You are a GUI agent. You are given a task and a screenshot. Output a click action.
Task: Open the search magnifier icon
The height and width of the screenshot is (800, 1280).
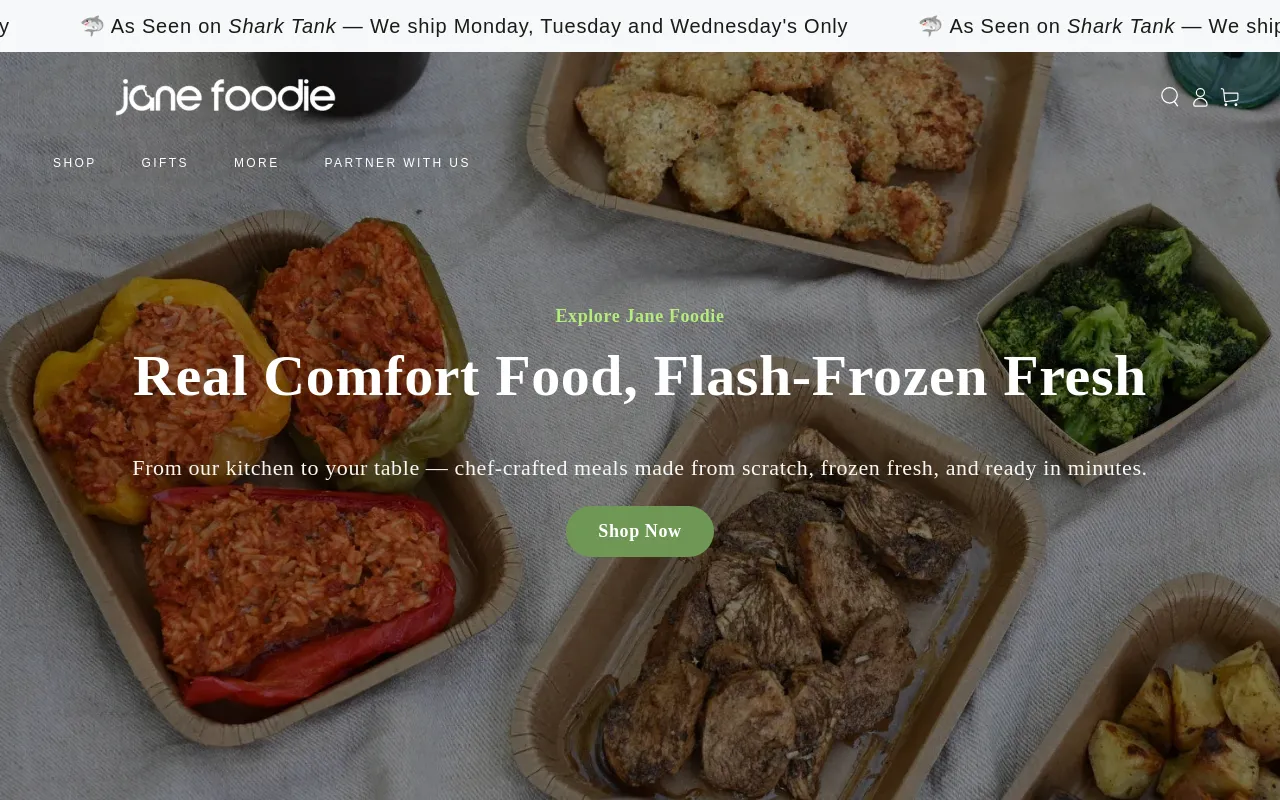(1170, 97)
